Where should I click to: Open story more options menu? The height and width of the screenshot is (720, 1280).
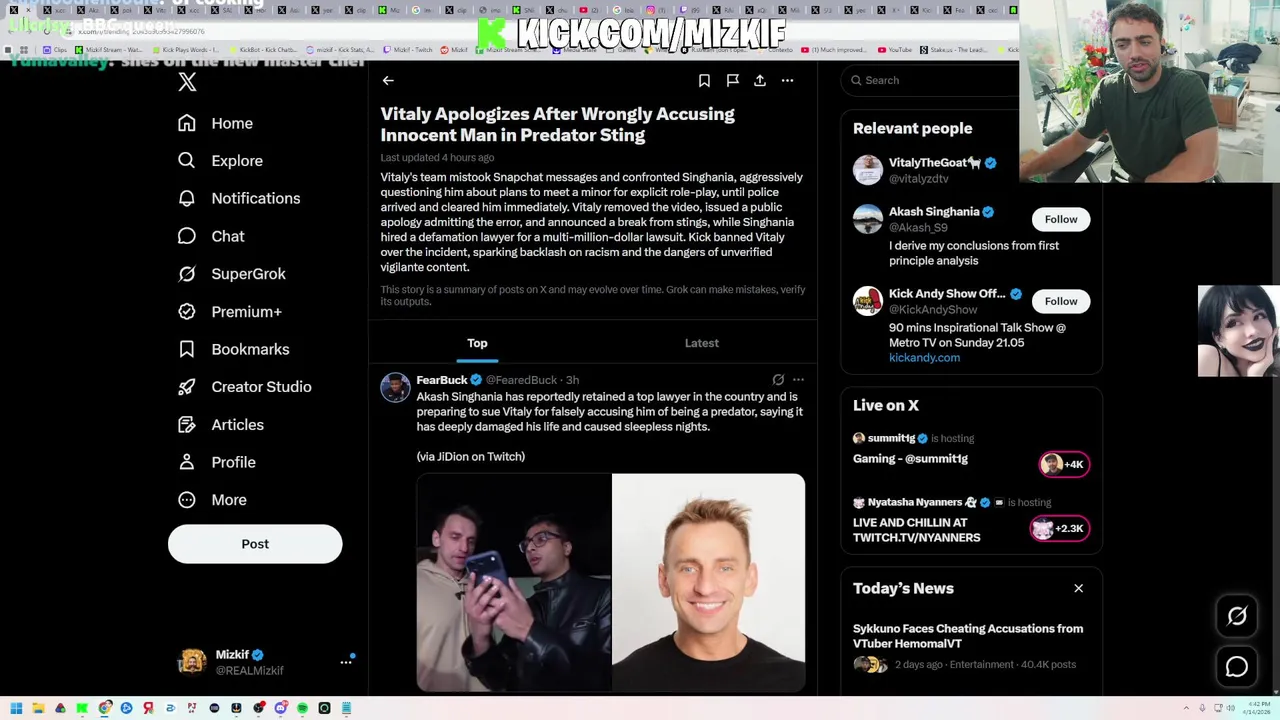coord(788,80)
